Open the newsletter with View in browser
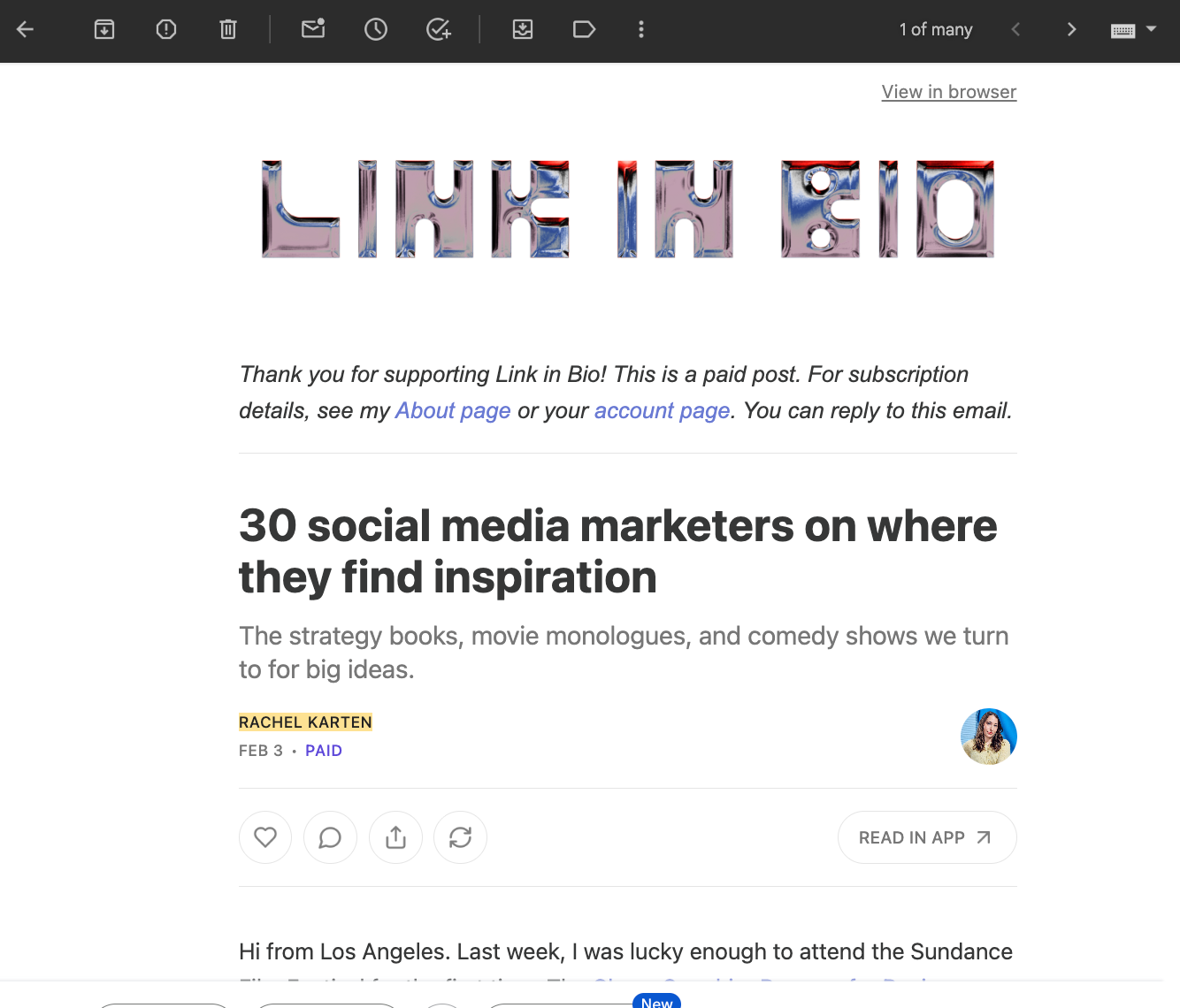The image size is (1180, 1008). [948, 91]
